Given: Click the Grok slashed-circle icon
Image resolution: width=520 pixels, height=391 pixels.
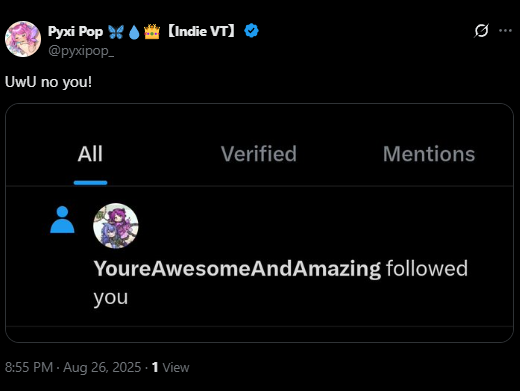Looking at the screenshot, I should click(x=481, y=31).
